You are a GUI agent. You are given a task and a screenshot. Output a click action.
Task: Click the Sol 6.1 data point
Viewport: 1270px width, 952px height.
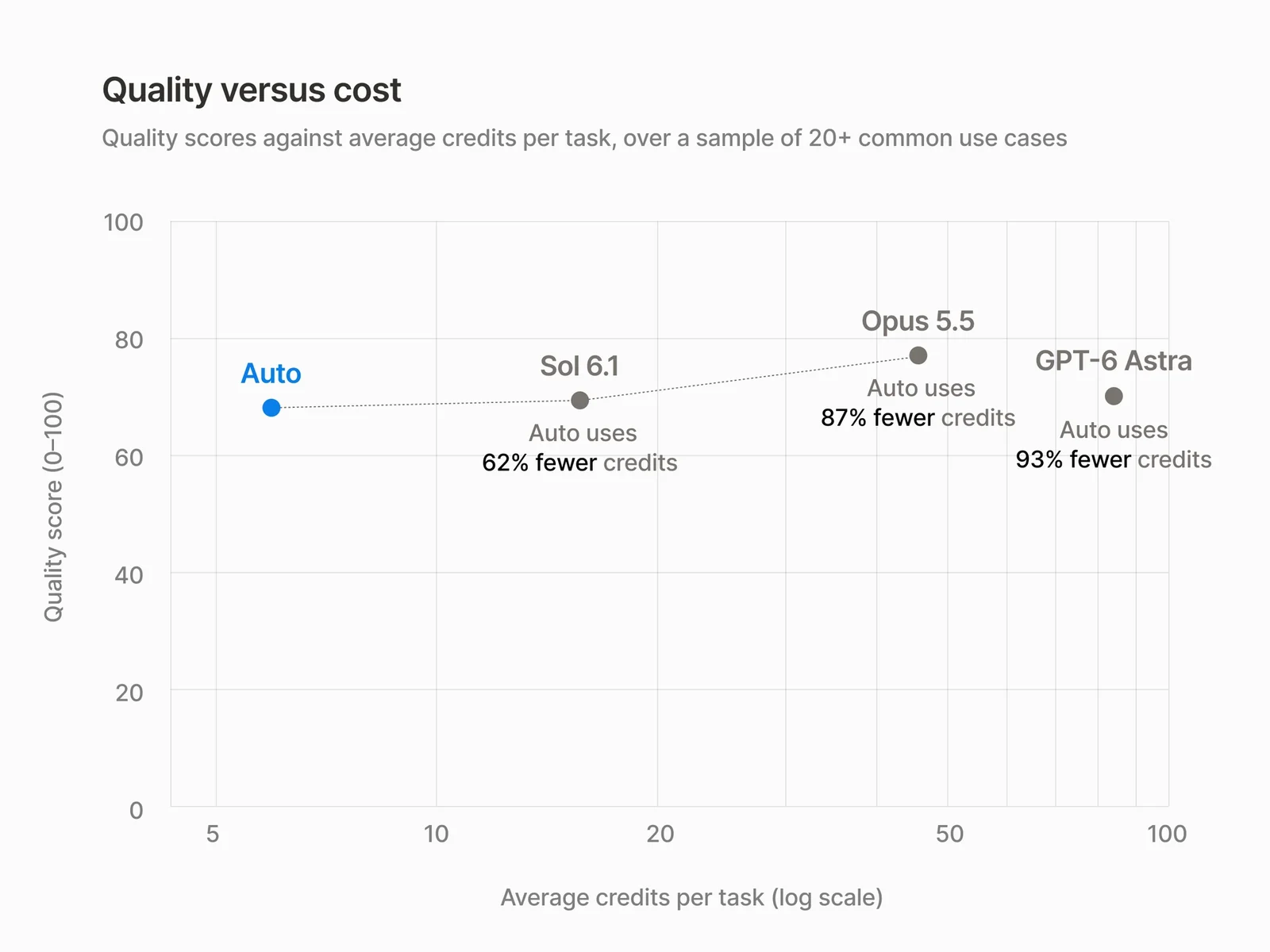pos(580,401)
